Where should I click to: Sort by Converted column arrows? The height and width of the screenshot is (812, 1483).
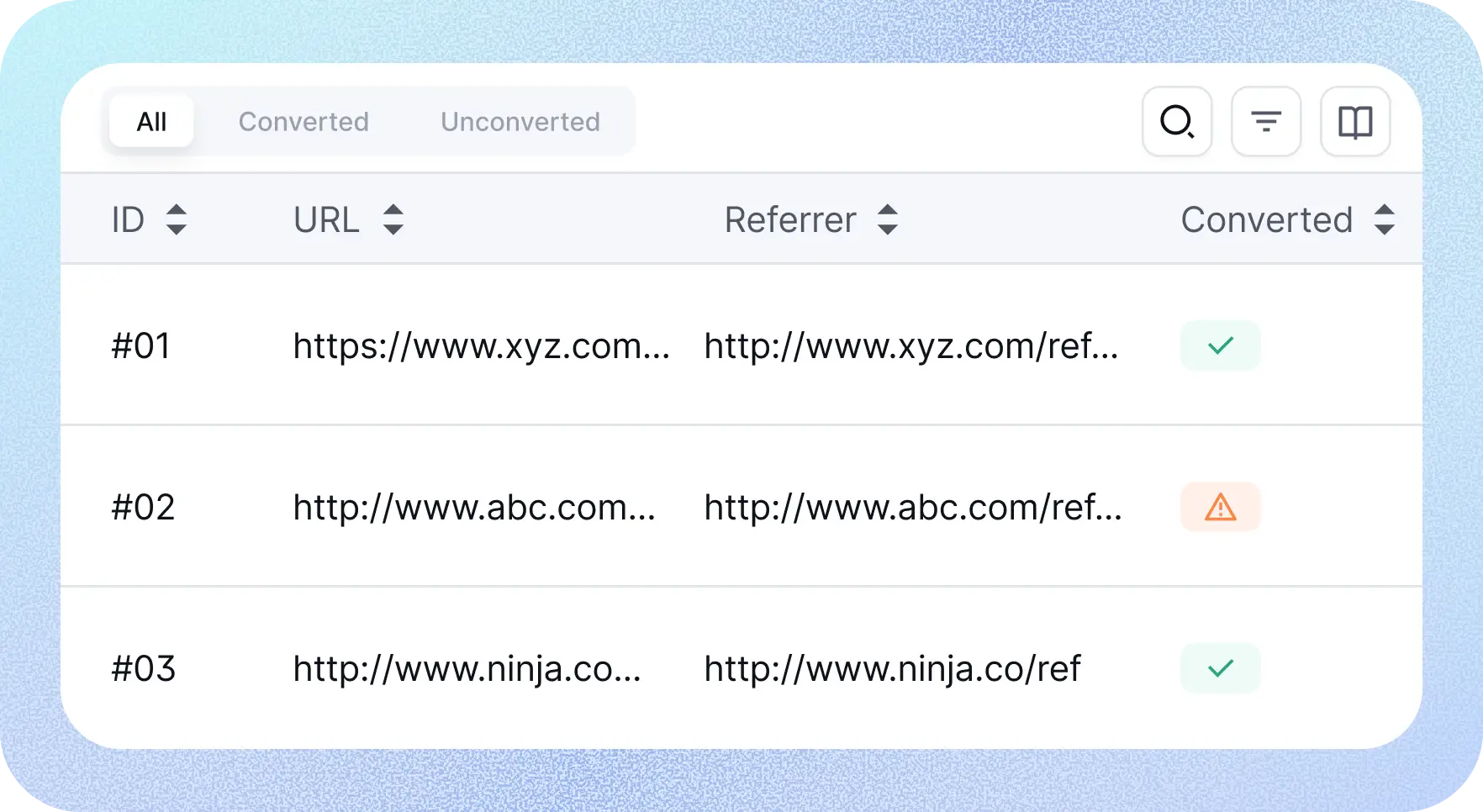point(1384,219)
